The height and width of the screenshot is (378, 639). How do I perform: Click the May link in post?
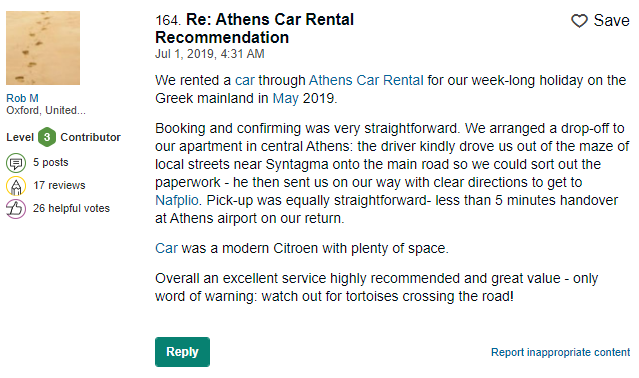(285, 99)
